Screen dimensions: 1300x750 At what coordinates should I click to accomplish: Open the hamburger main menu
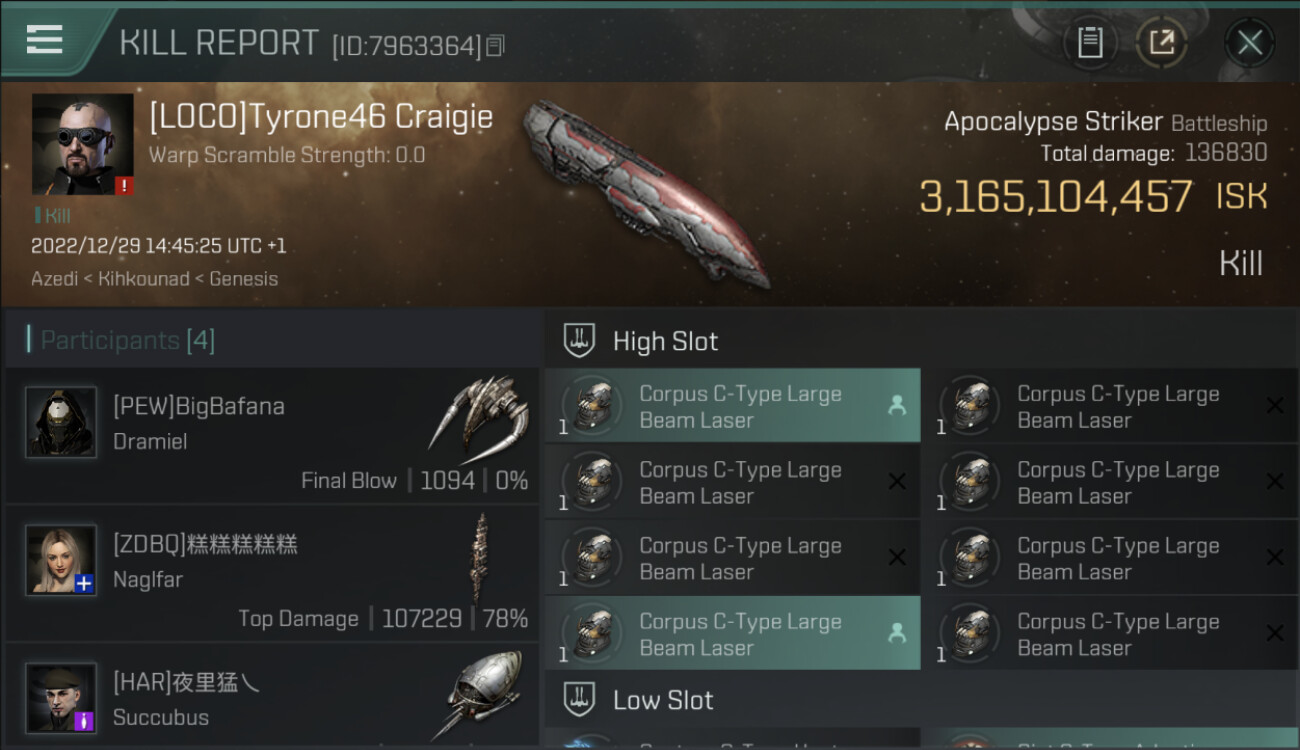pyautogui.click(x=45, y=41)
